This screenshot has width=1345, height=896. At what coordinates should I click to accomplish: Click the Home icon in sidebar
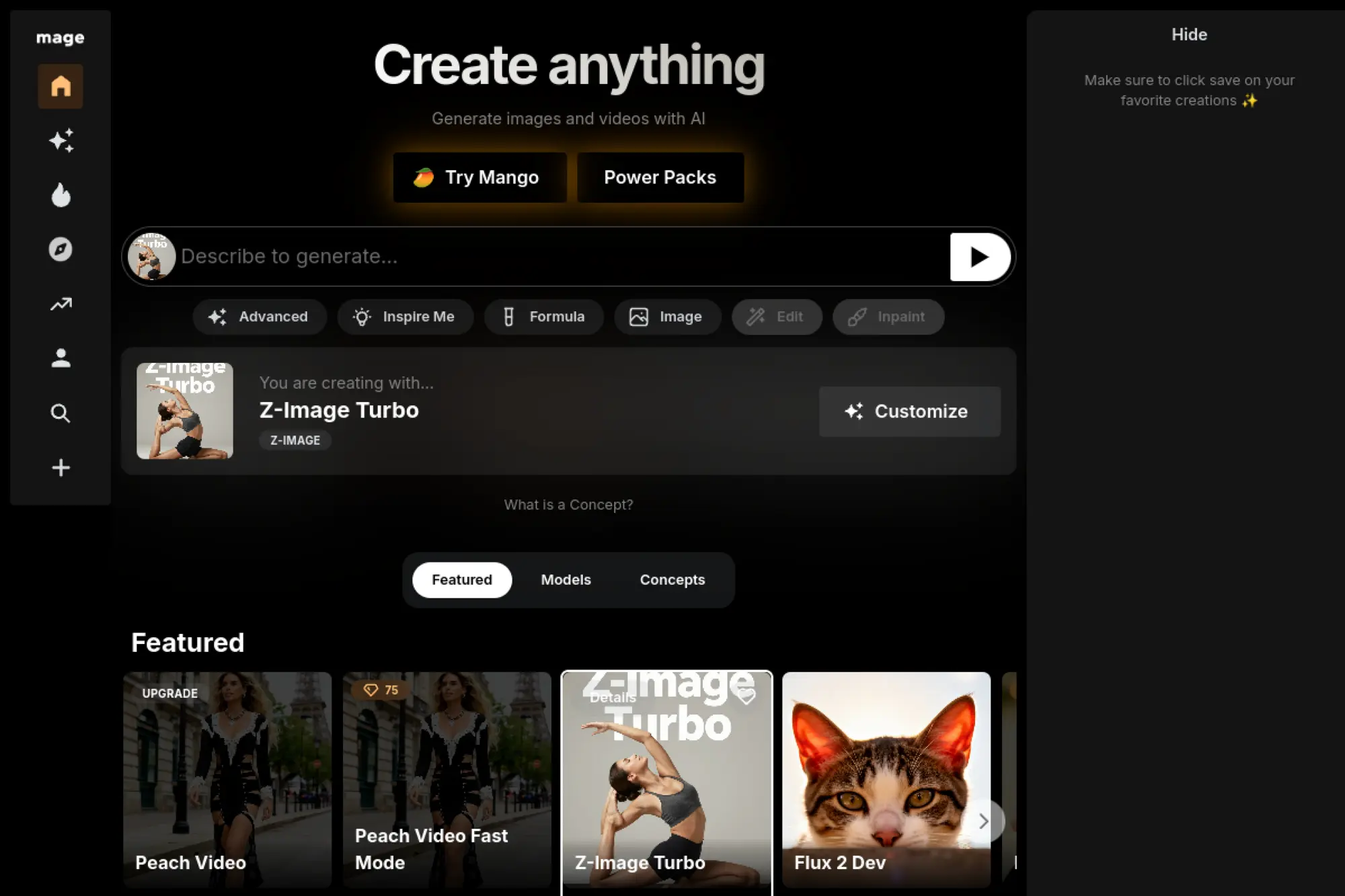point(61,86)
